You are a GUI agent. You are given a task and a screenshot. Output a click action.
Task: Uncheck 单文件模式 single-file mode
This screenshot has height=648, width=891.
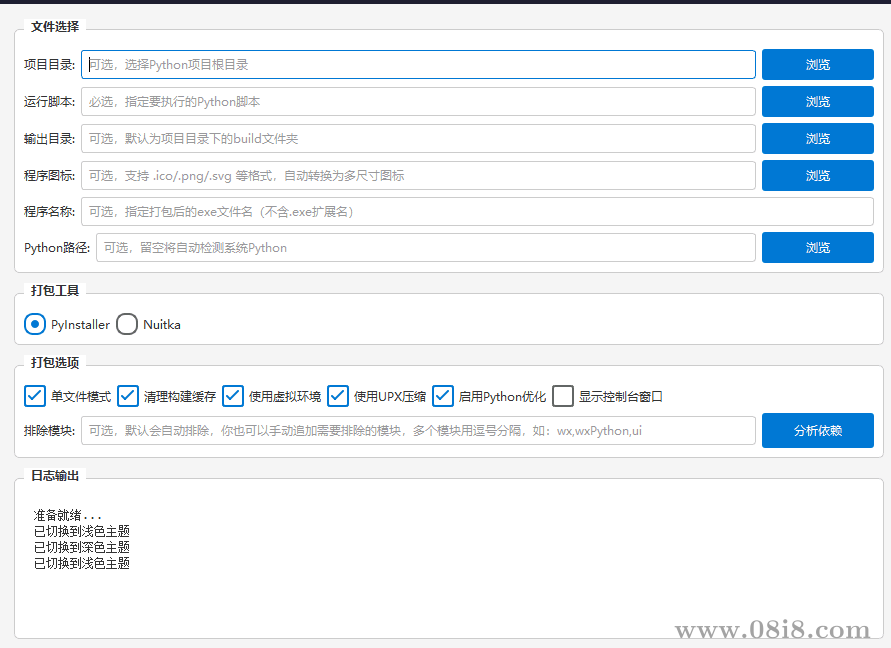34,396
